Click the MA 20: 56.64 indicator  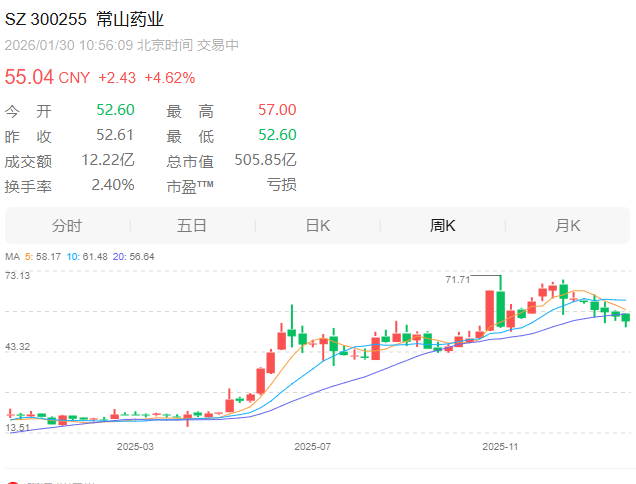133,257
